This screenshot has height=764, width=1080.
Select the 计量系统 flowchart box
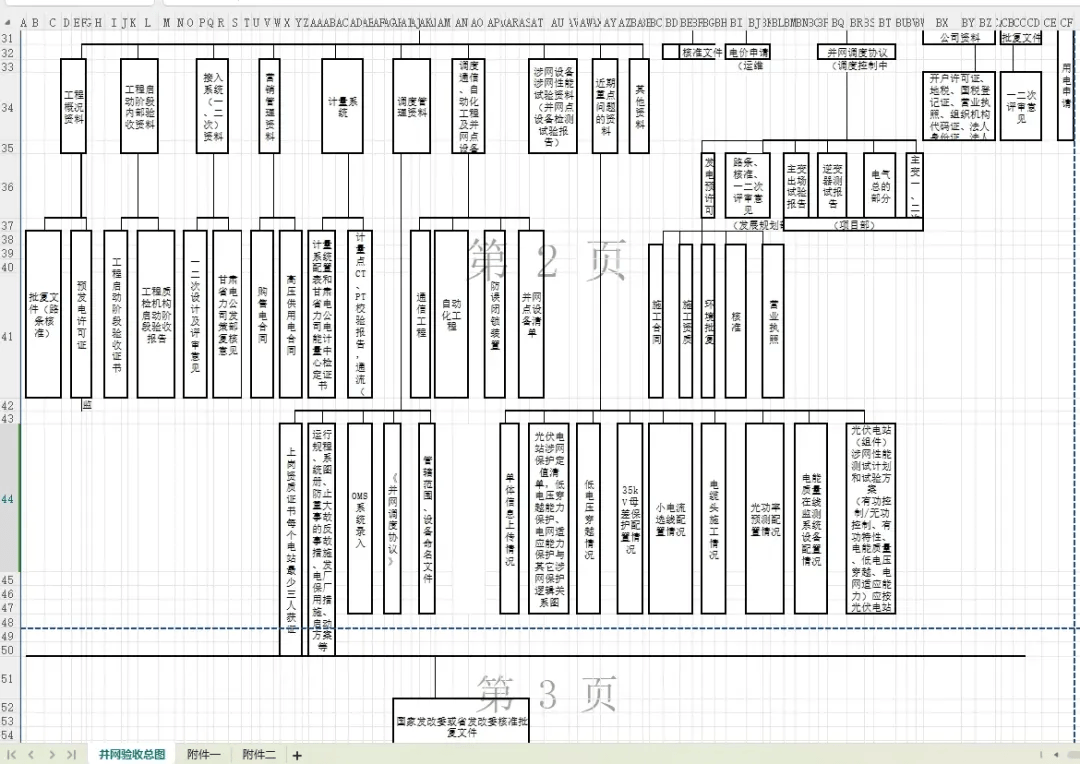342,105
